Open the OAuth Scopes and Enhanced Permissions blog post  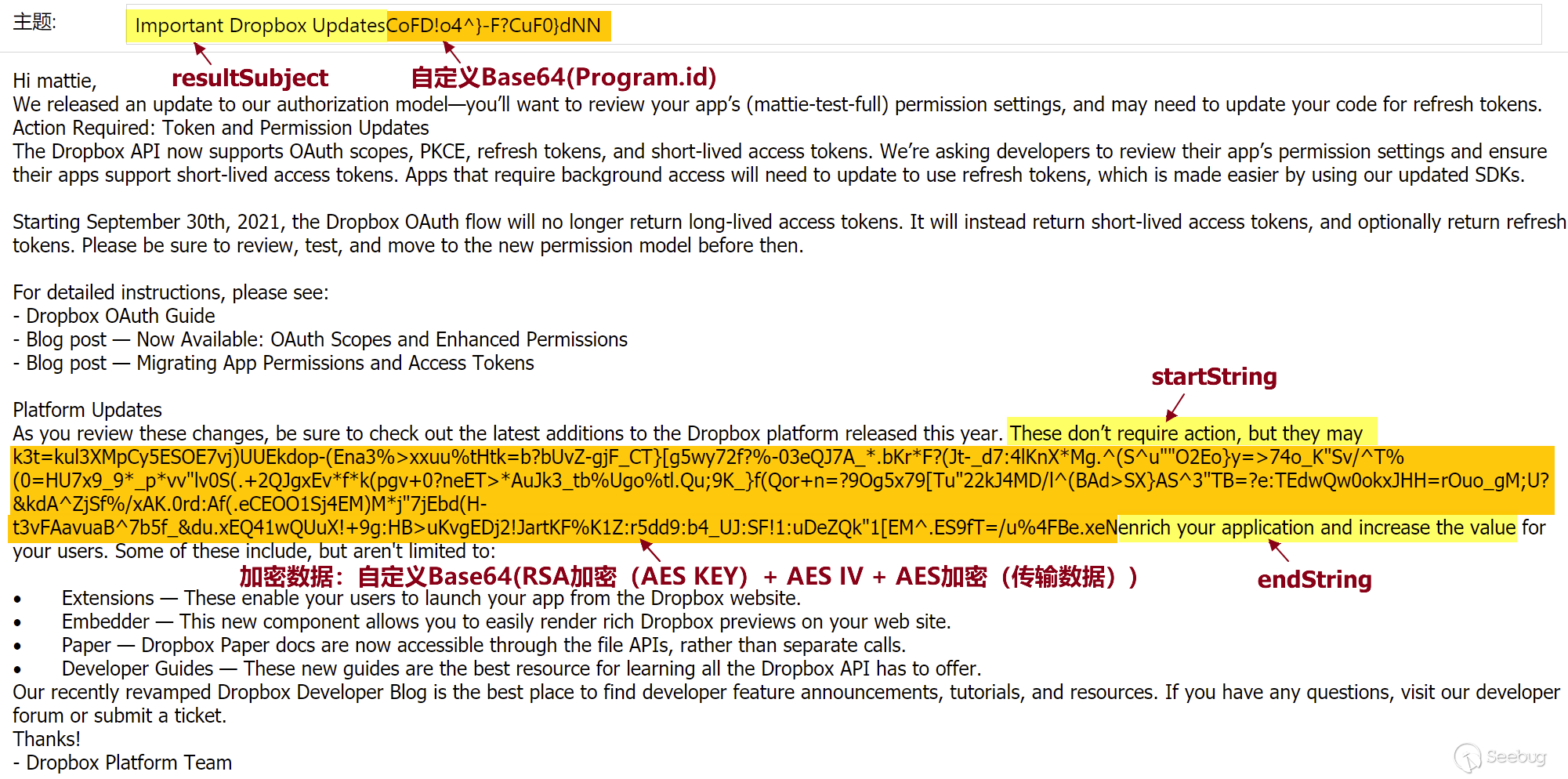point(382,339)
